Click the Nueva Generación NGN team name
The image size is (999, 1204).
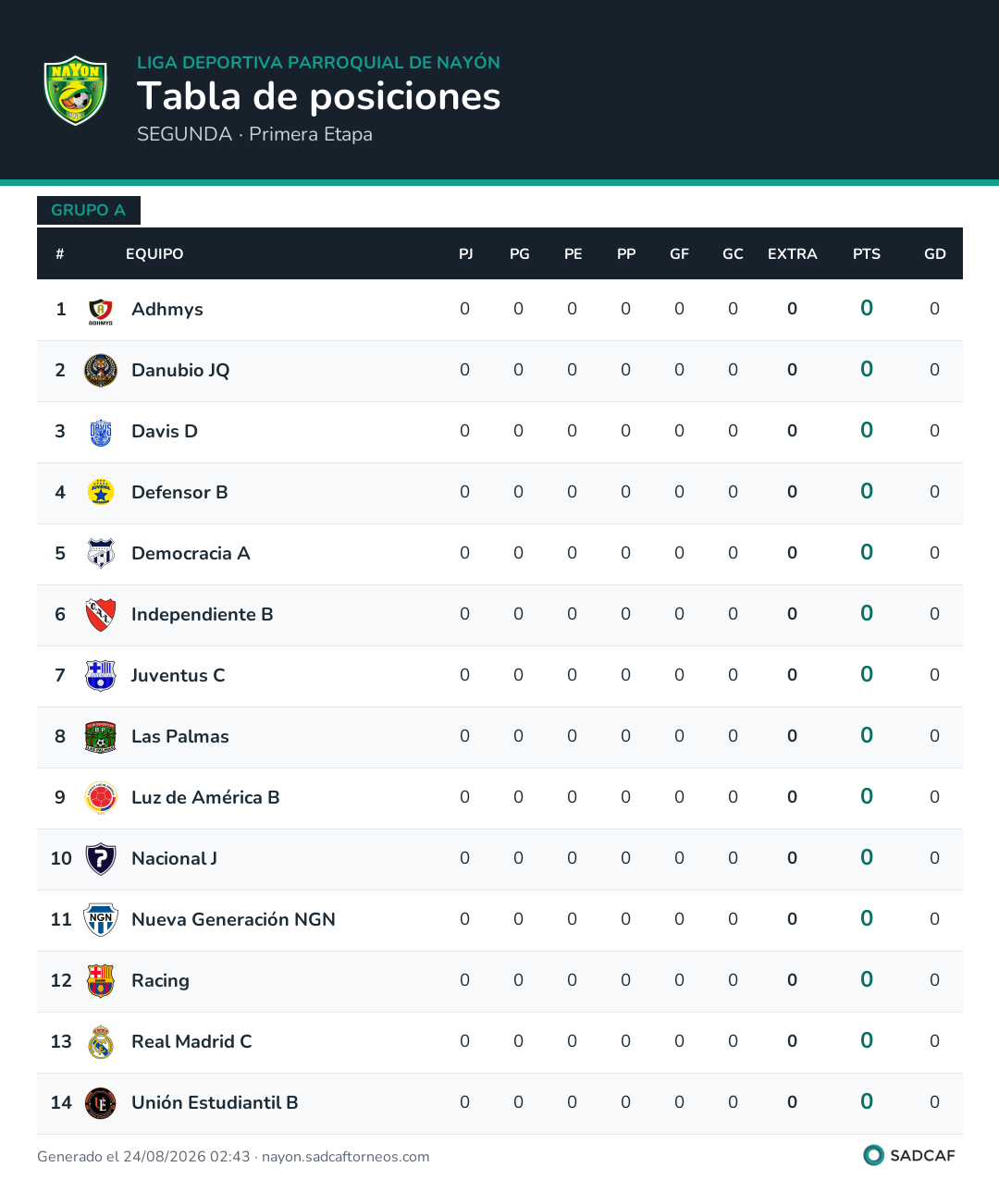click(233, 919)
